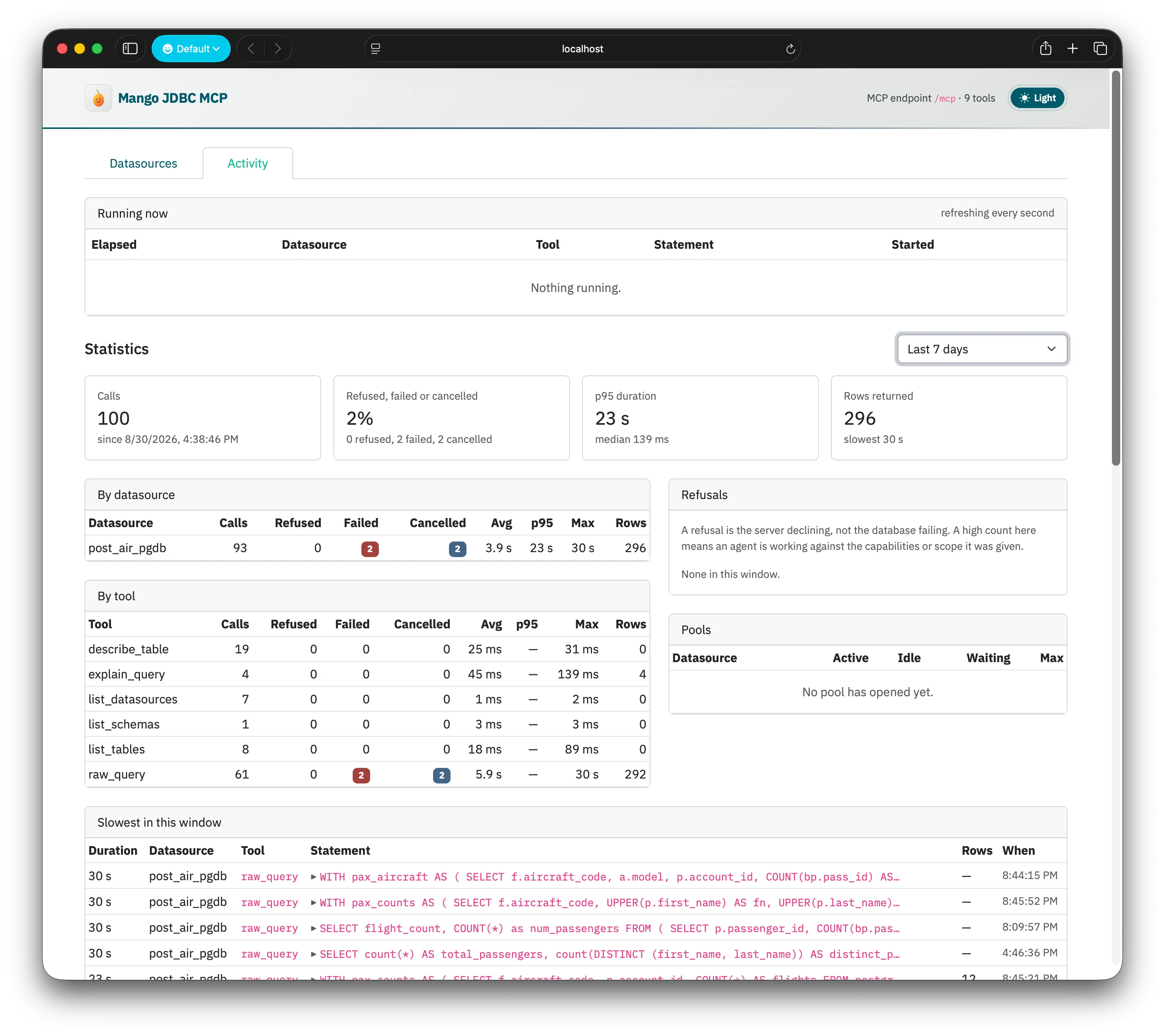Click raw_query tool link at 8:44:15 PM
1165x1036 pixels.
[270, 876]
